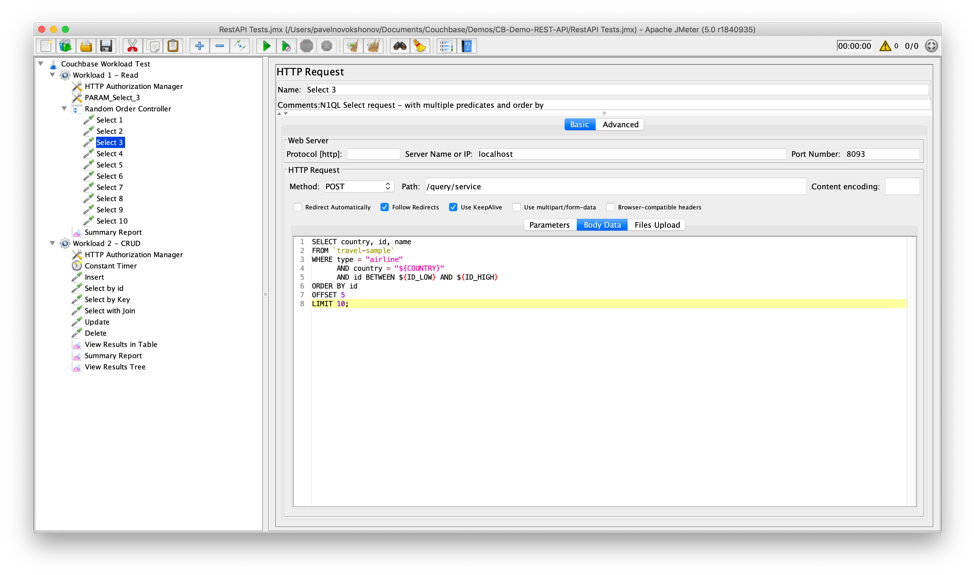
Task: Click the vertical split-pane divider handle
Action: 265,294
